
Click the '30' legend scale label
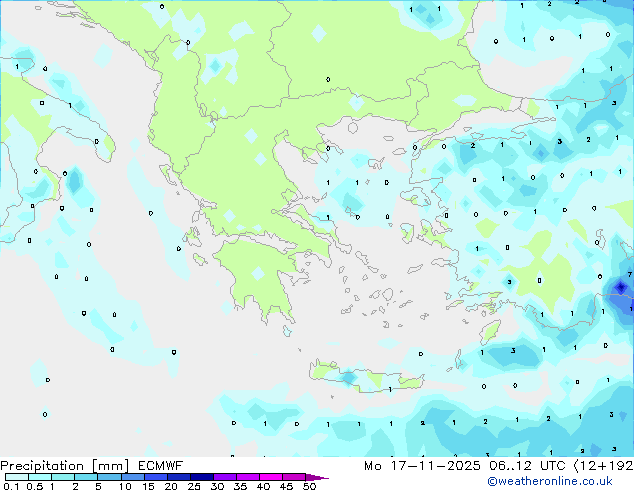click(217, 486)
